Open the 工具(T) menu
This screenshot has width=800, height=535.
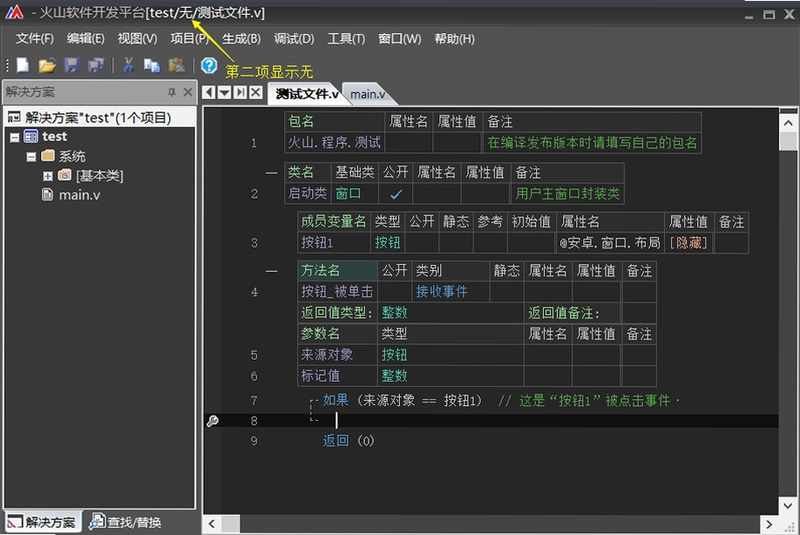[346, 39]
